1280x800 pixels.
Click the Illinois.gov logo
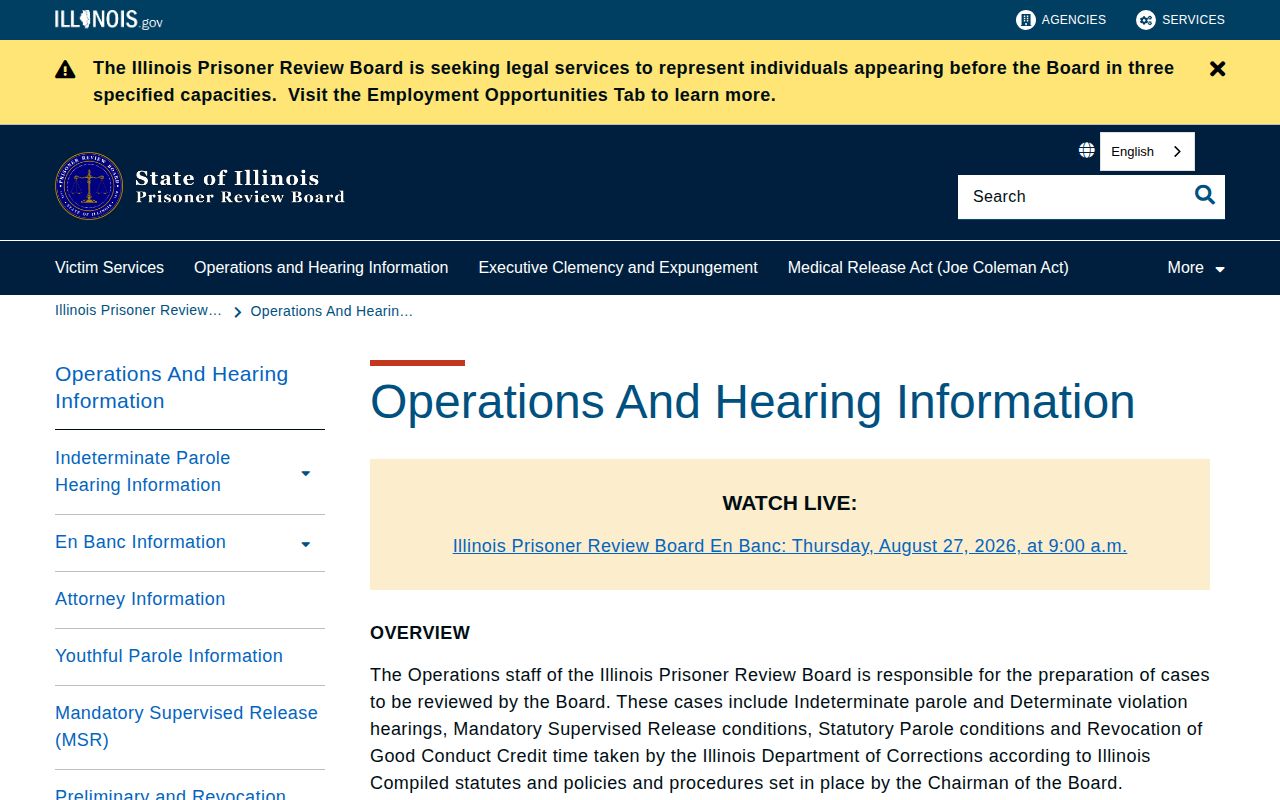(x=108, y=19)
